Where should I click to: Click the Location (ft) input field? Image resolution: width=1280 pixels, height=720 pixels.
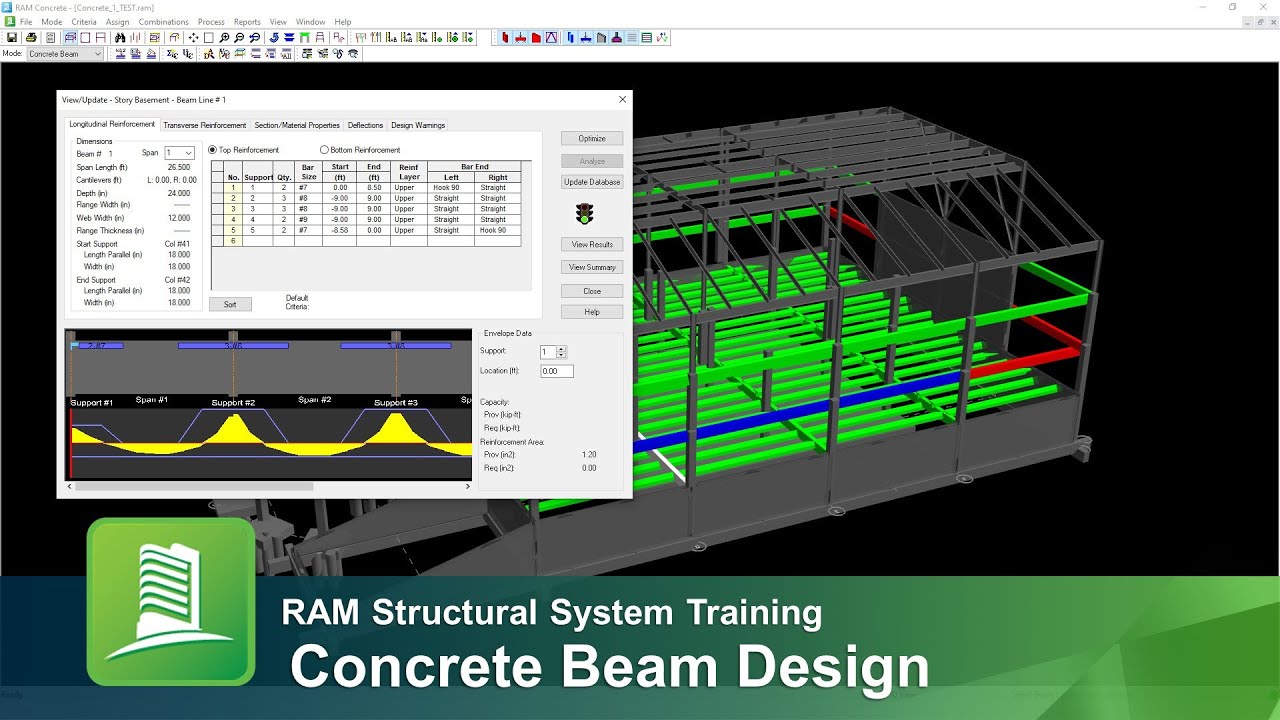557,371
